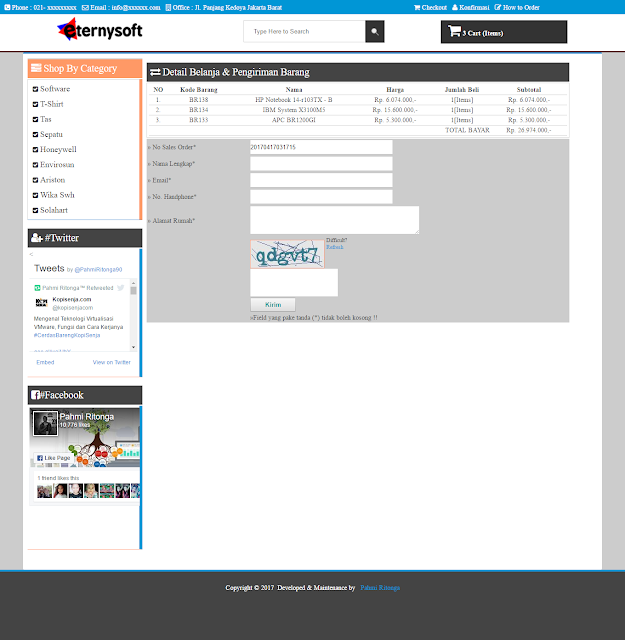625x640 pixels.
Task: Click the office building icon in top bar
Action: click(x=168, y=7)
